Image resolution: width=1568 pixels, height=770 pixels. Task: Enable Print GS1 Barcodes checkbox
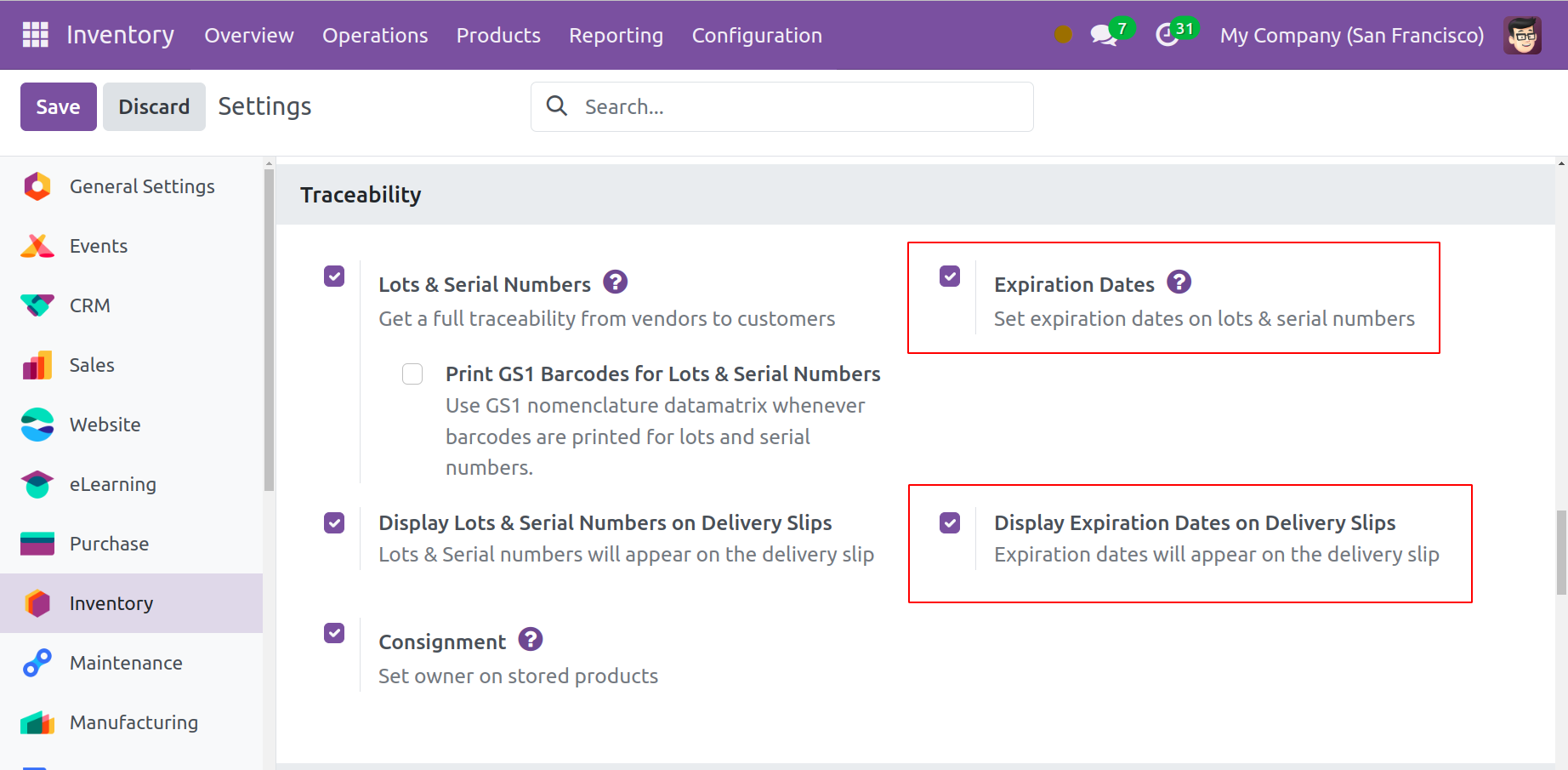point(412,374)
